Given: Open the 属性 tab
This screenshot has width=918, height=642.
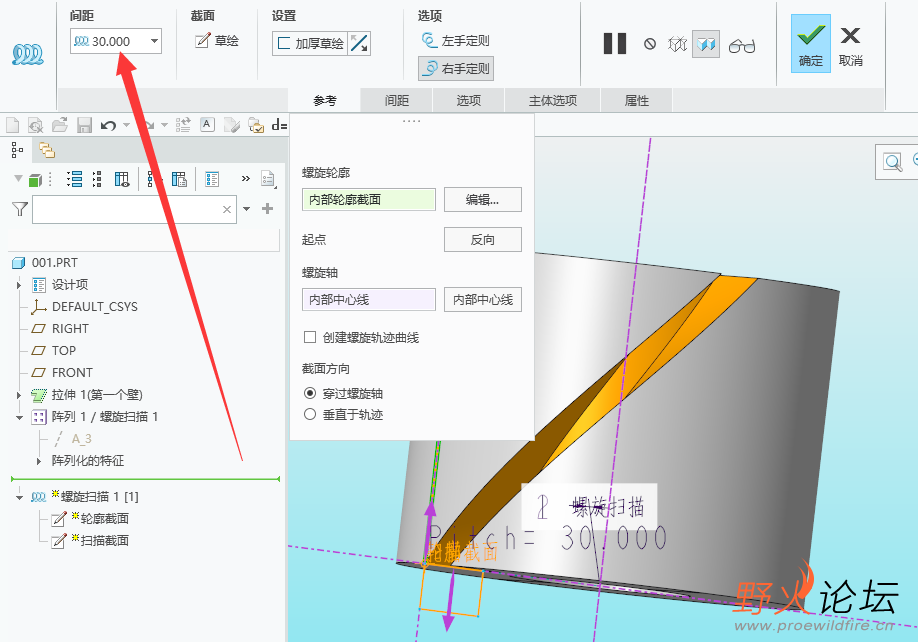Looking at the screenshot, I should pos(636,101).
